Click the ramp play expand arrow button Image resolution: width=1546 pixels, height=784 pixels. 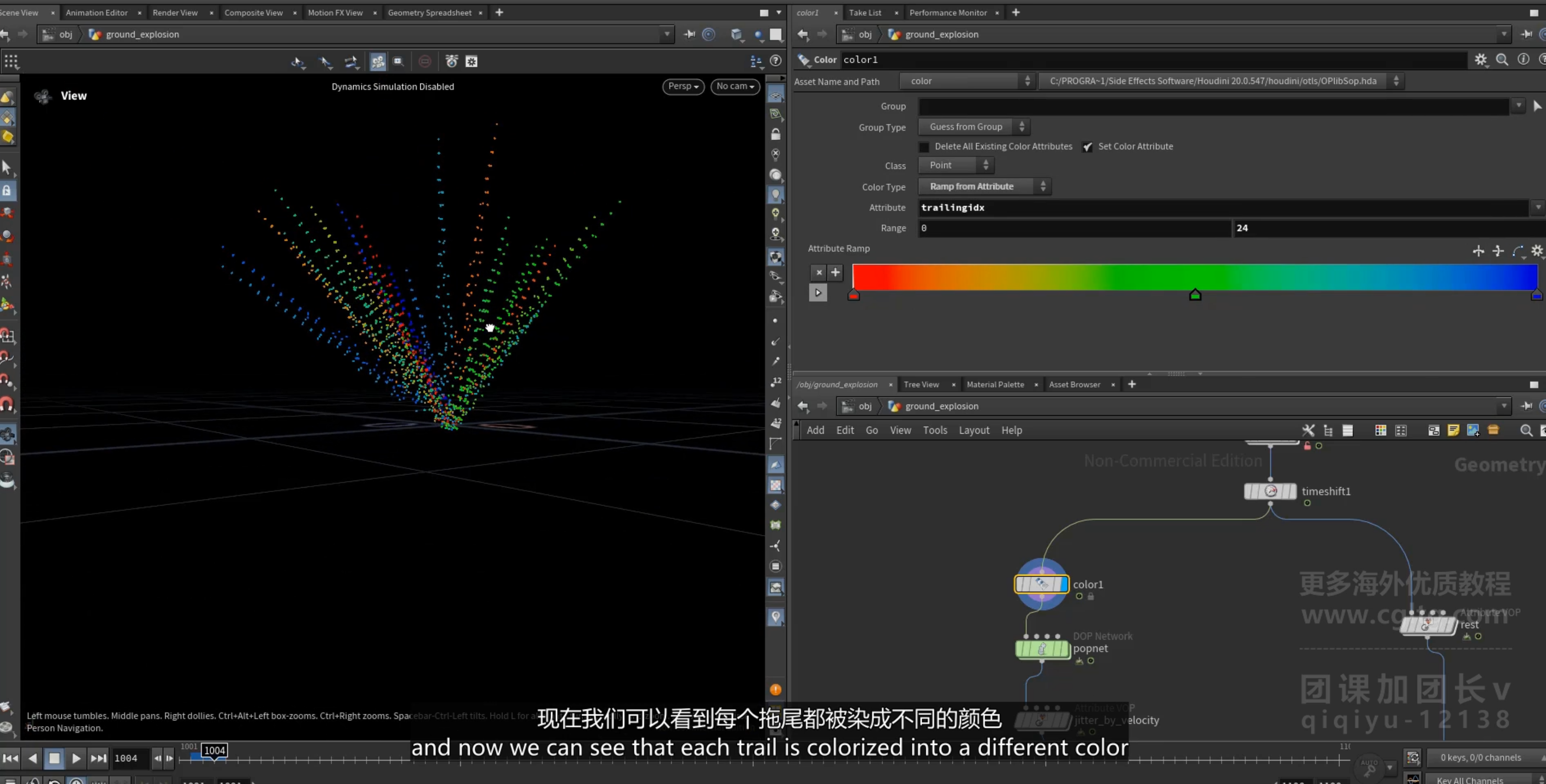(817, 293)
